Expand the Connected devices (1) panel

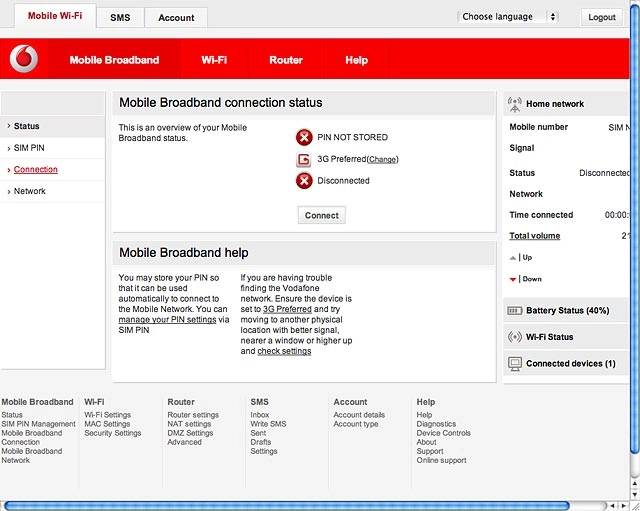pyautogui.click(x=566, y=363)
